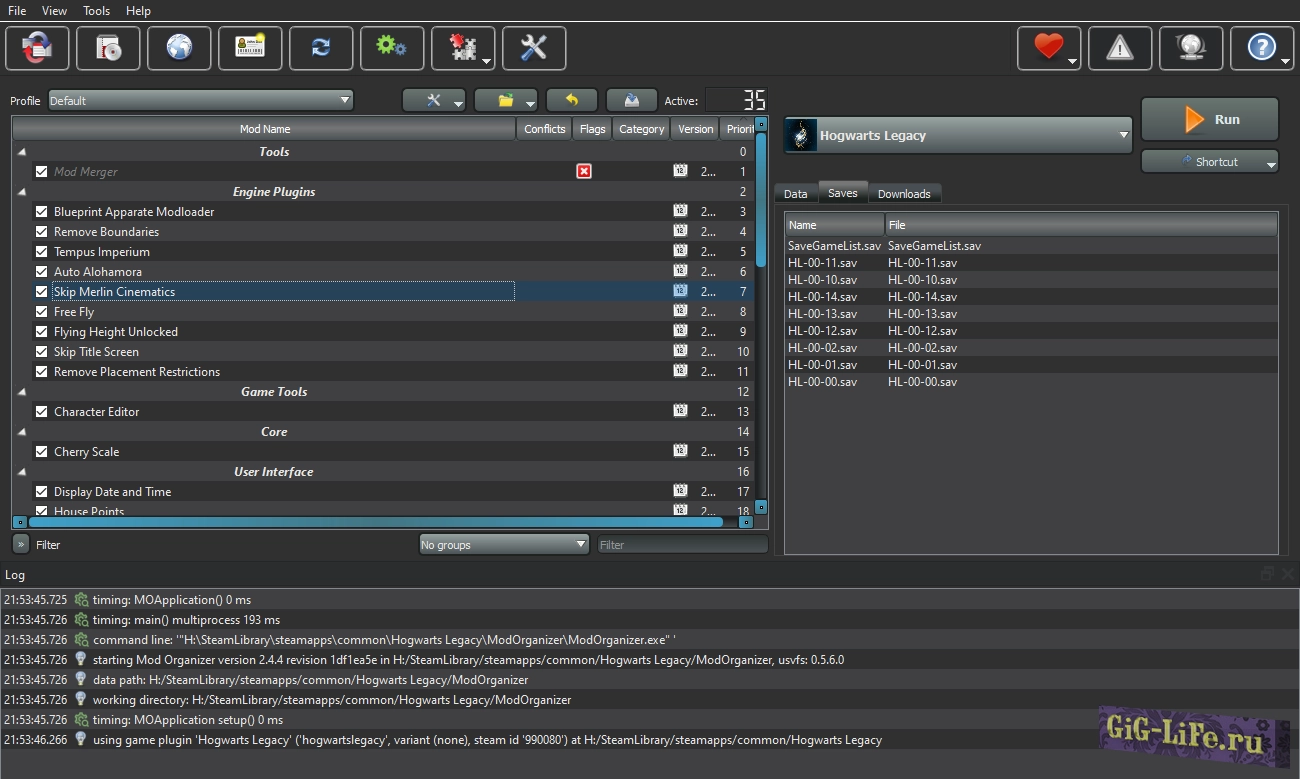Screen dimensions: 1300x779
Task: Click the warning triangle notifications icon
Action: [1120, 48]
